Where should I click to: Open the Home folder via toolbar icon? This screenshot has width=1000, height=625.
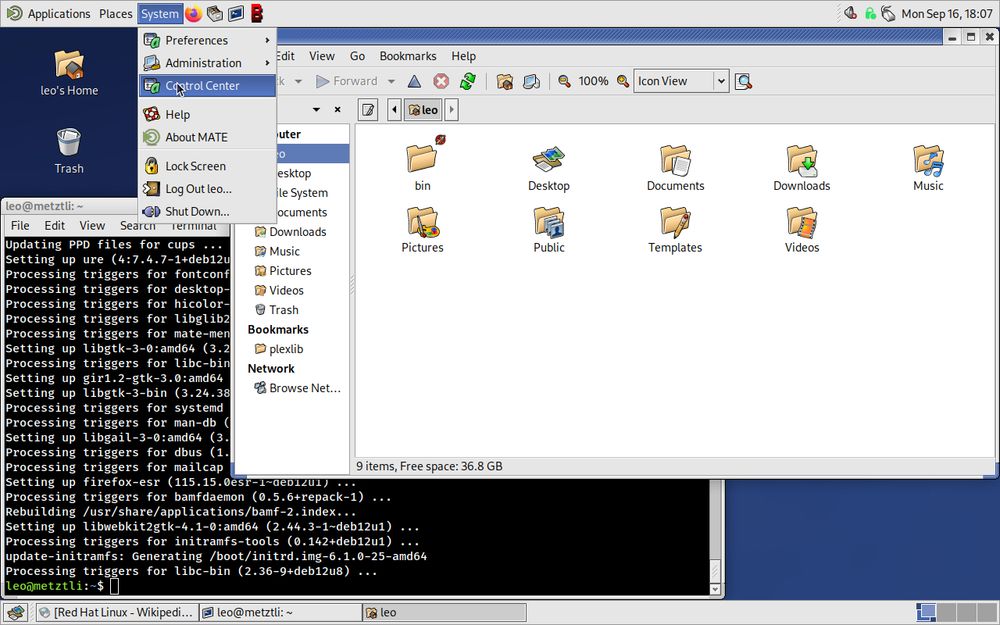click(504, 81)
